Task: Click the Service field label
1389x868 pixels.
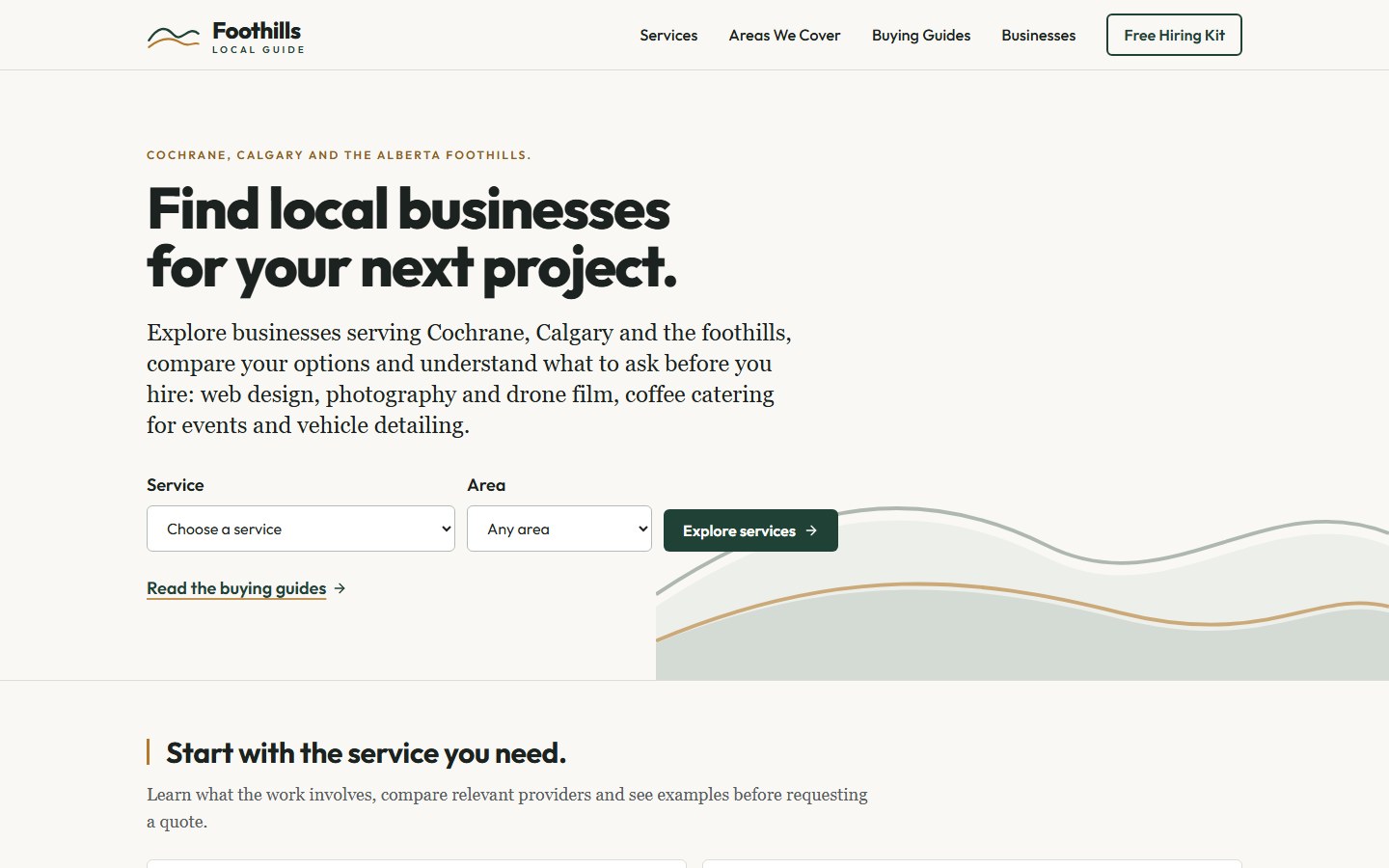Action: [176, 485]
